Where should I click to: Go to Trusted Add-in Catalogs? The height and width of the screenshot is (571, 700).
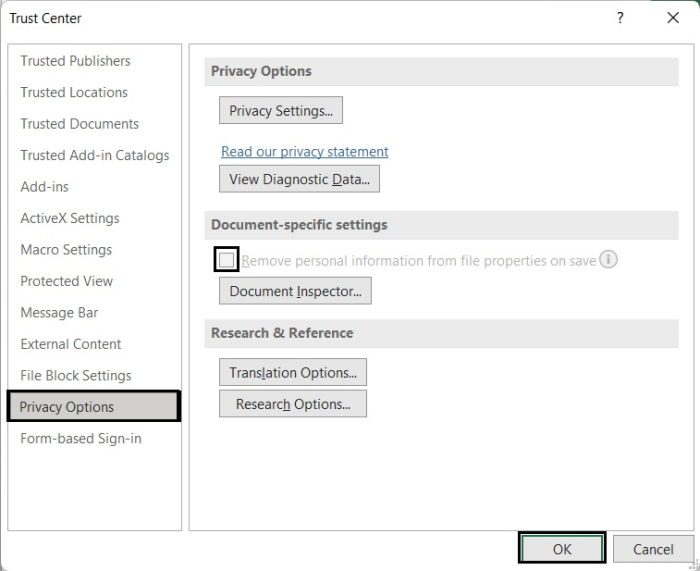click(95, 155)
